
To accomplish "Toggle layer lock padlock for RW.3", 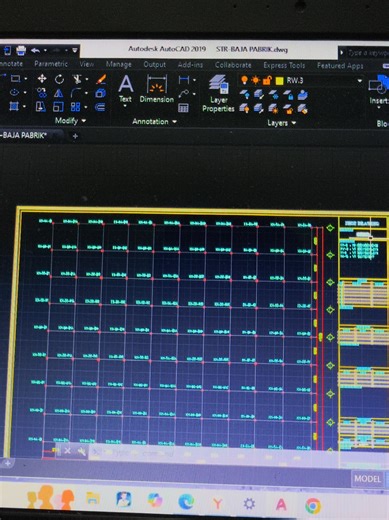I will (x=267, y=80).
